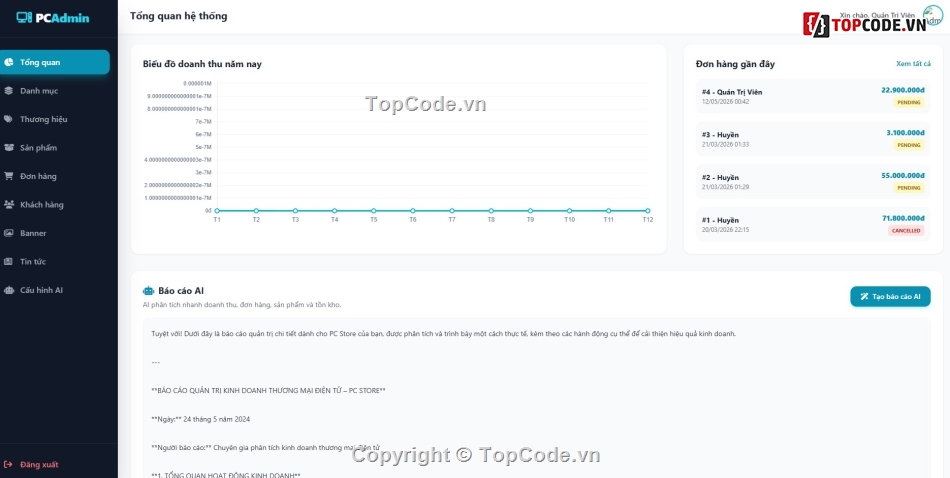Open order #4 - Quản Trị Viên
Viewport: 950px width, 478px height.
point(813,96)
